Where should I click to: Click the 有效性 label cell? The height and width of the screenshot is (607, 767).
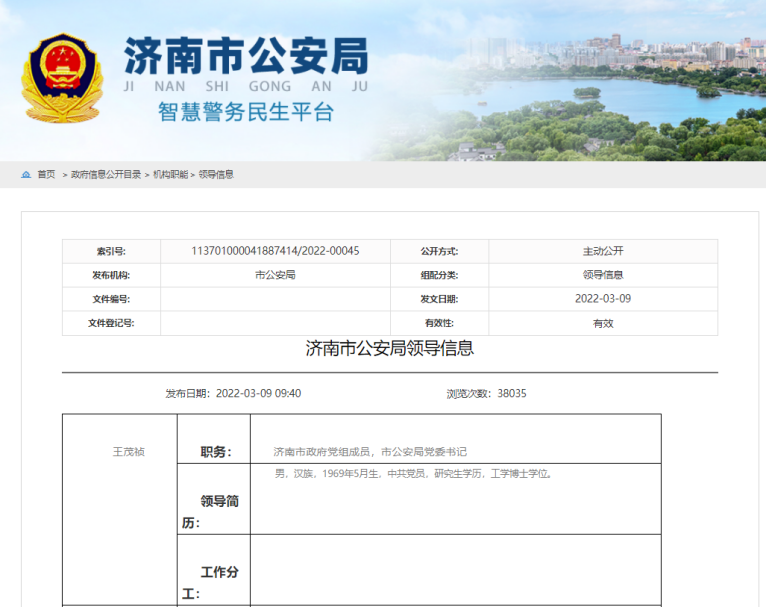coord(439,323)
